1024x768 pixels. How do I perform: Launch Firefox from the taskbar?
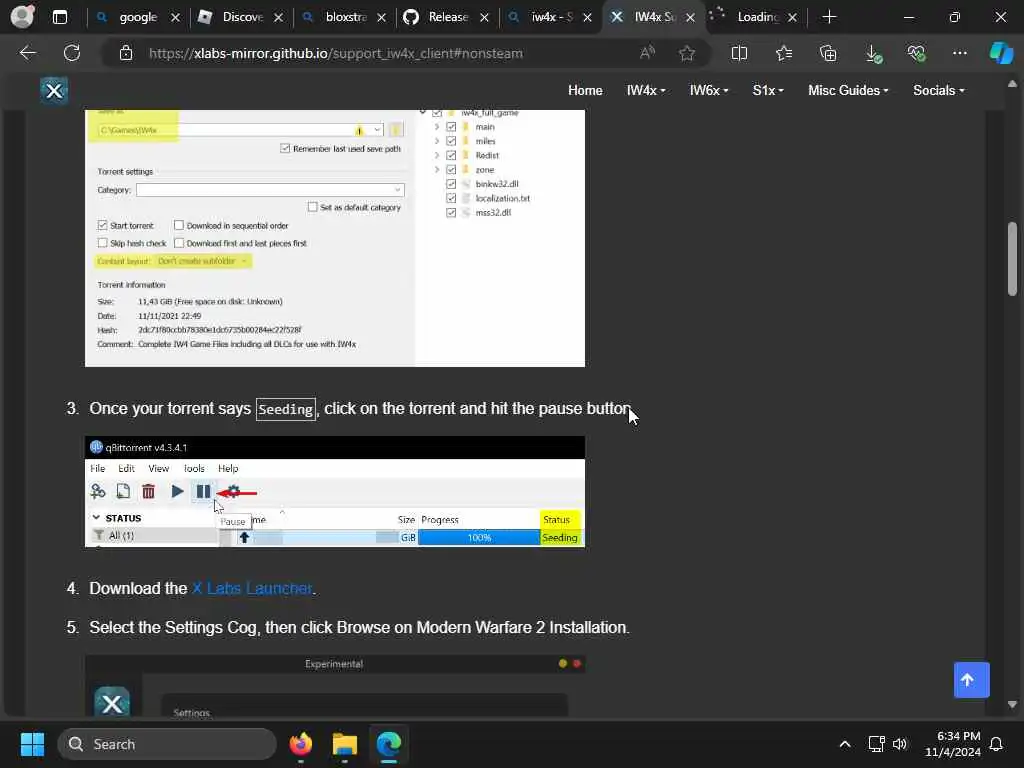pos(300,744)
